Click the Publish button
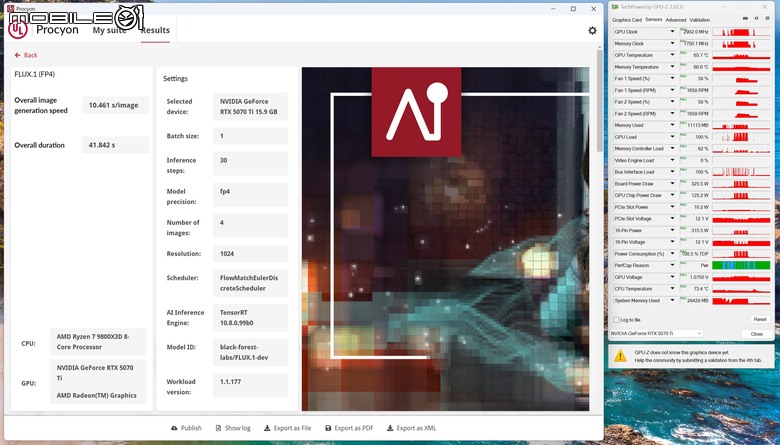780x445 pixels. [x=186, y=428]
